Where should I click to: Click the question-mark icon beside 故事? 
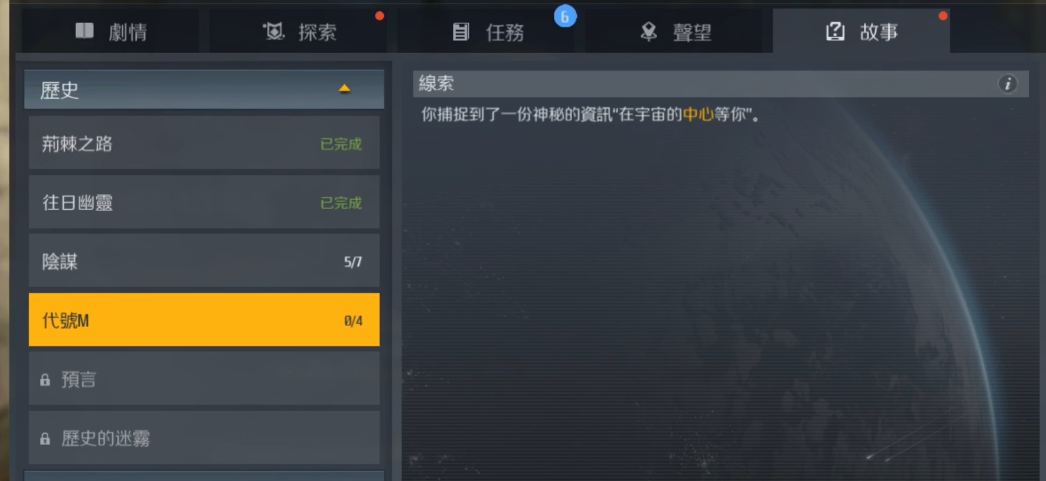(835, 31)
